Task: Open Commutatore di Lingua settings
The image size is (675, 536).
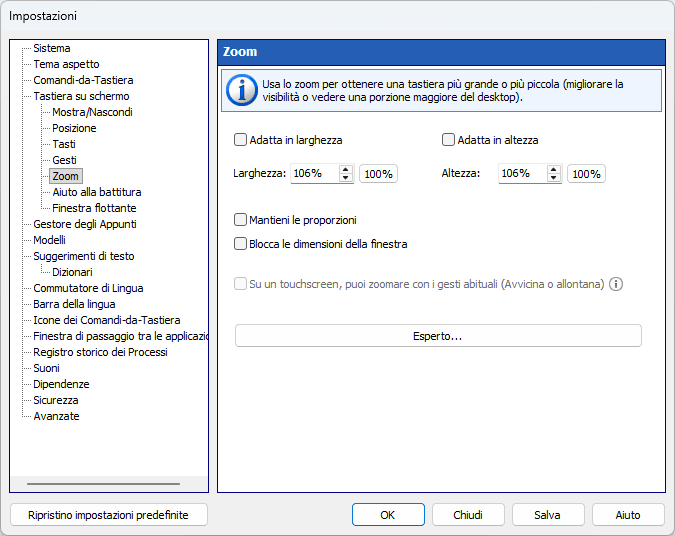Action: pyautogui.click(x=88, y=288)
